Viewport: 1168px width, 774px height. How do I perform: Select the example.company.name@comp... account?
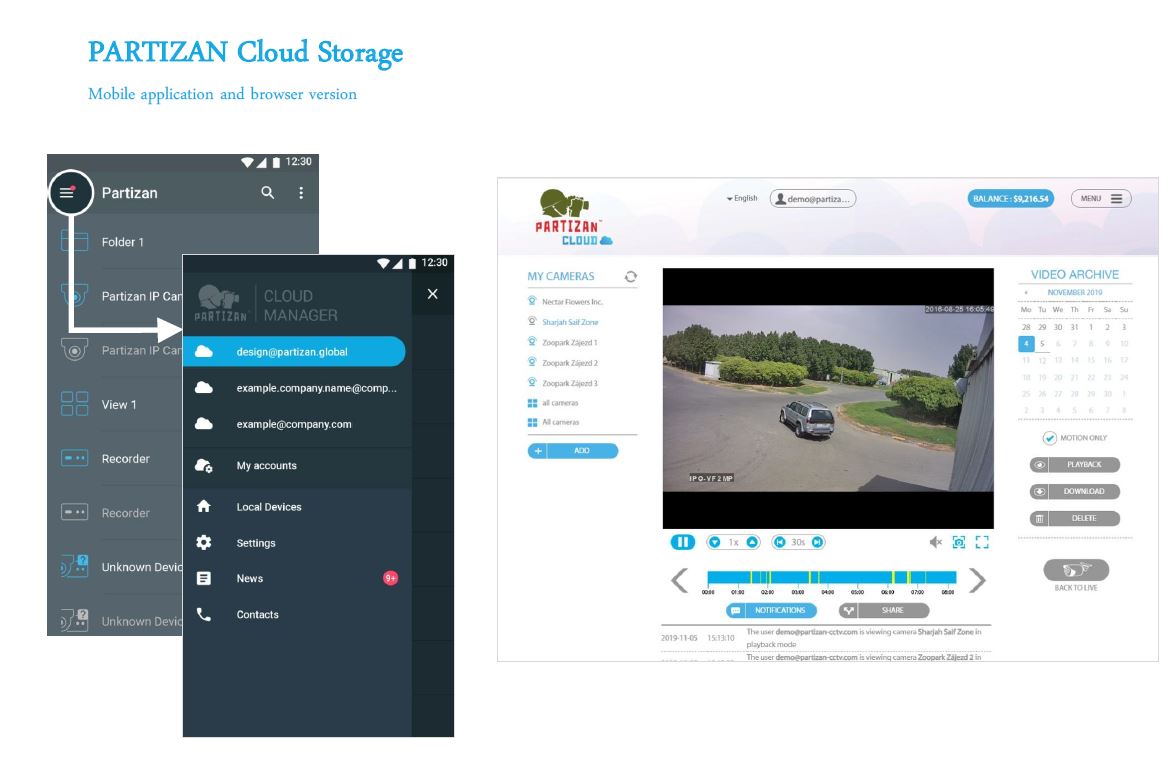pos(296,387)
